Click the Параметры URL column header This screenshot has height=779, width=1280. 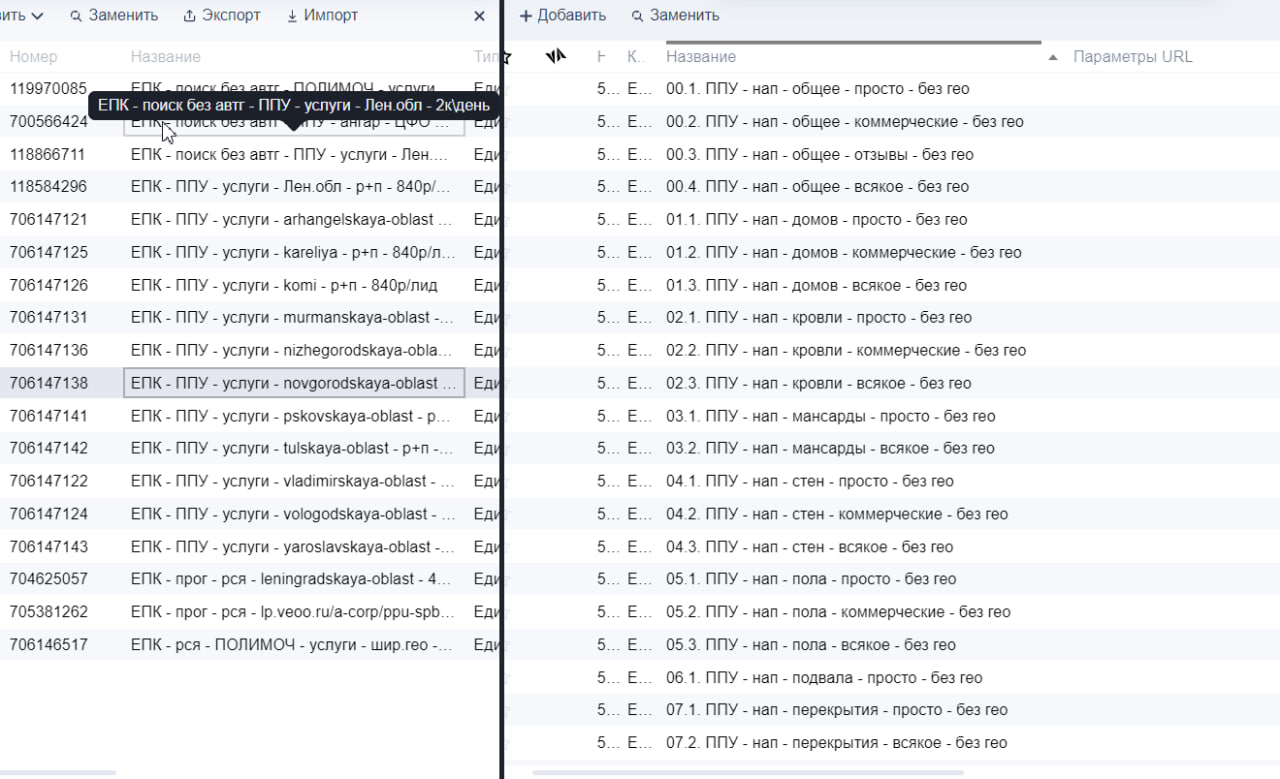(x=1132, y=57)
